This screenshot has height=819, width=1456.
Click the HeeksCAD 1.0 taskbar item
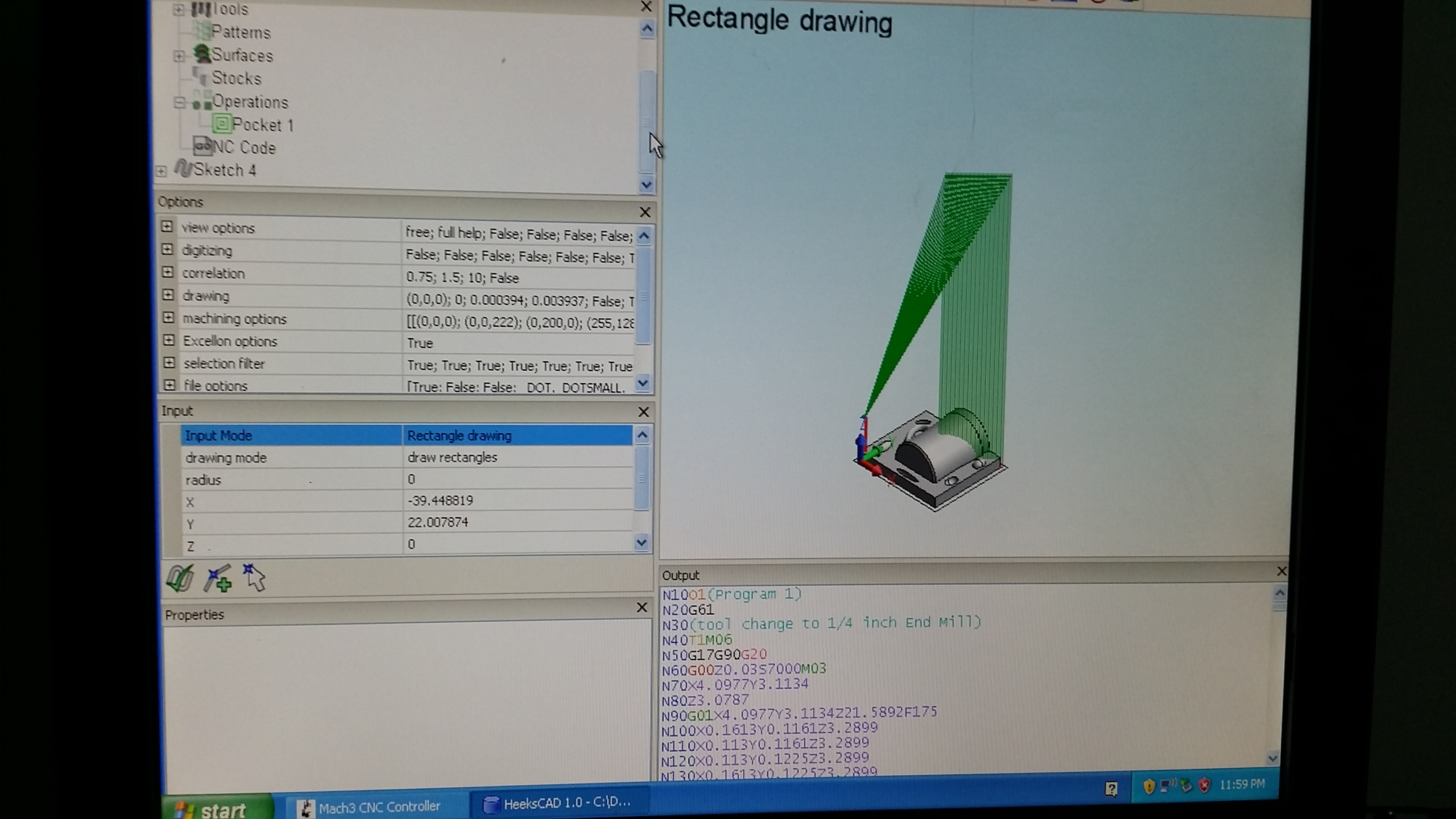(558, 803)
